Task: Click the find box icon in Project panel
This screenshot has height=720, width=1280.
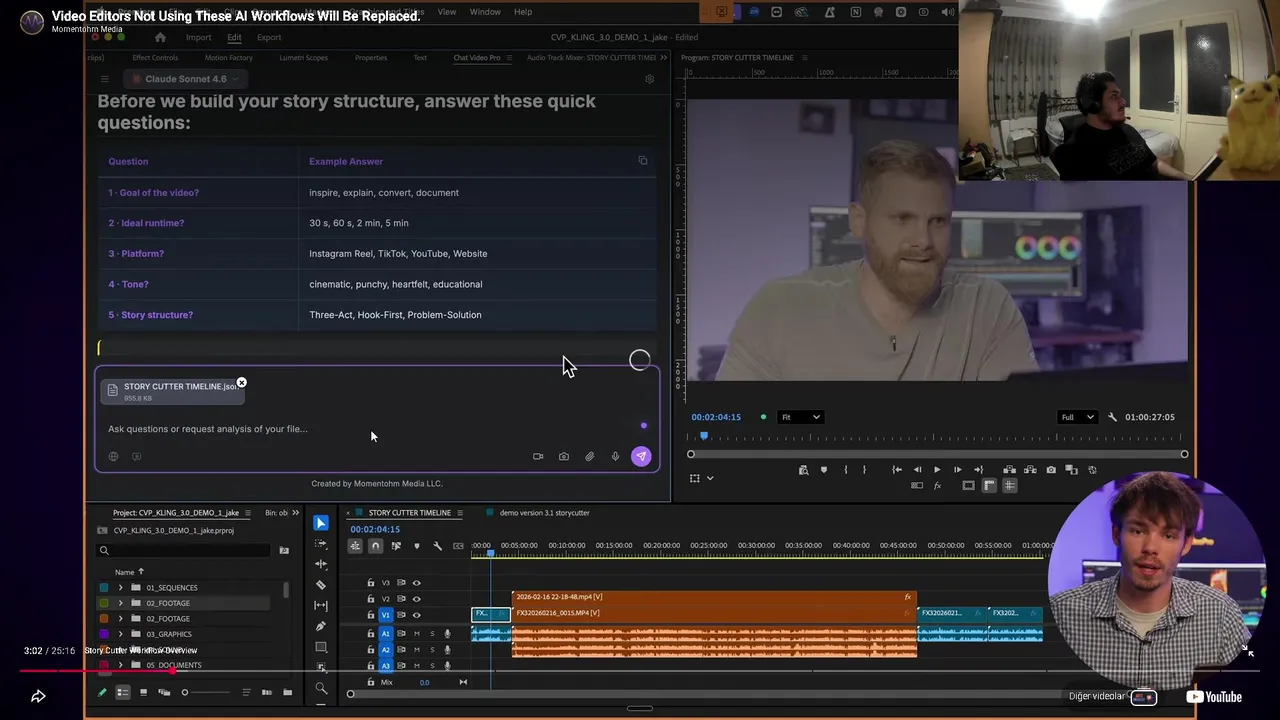Action: (284, 550)
